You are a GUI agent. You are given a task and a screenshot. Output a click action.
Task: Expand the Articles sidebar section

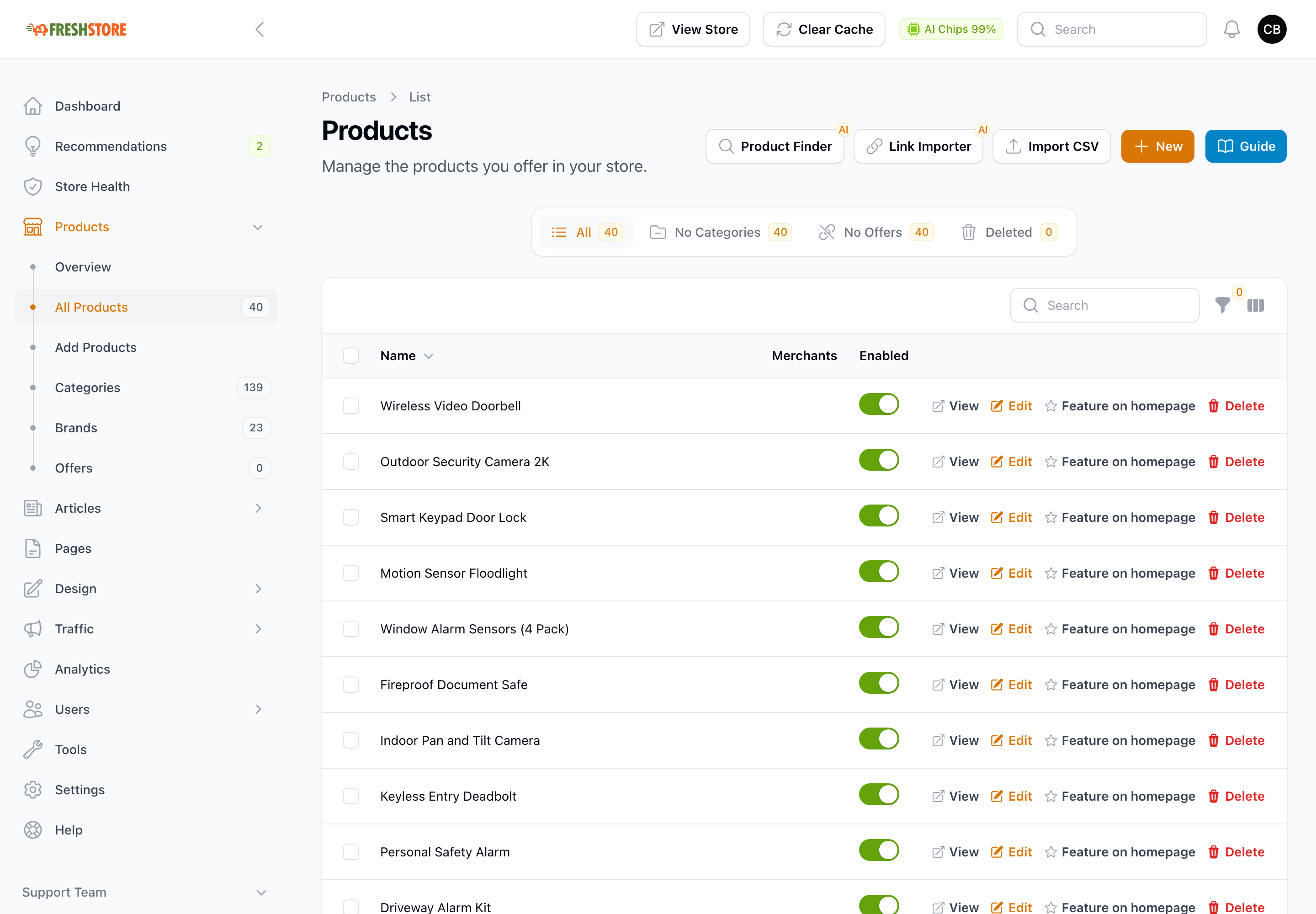tap(258, 508)
